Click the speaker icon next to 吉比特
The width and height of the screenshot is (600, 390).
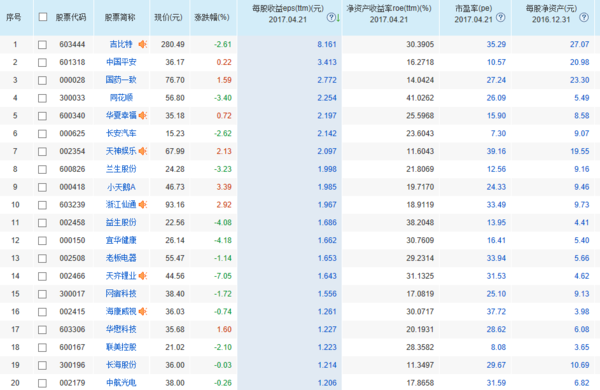tap(142, 44)
